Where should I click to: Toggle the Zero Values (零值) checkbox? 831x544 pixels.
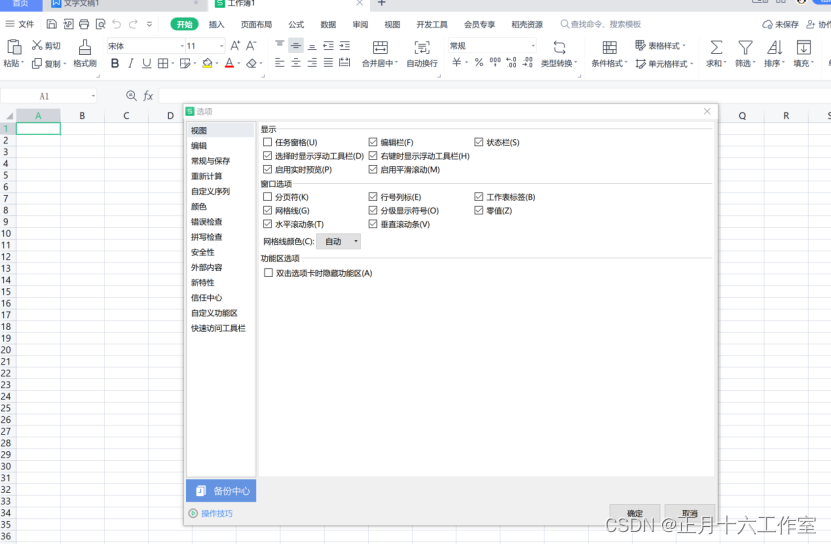[479, 210]
